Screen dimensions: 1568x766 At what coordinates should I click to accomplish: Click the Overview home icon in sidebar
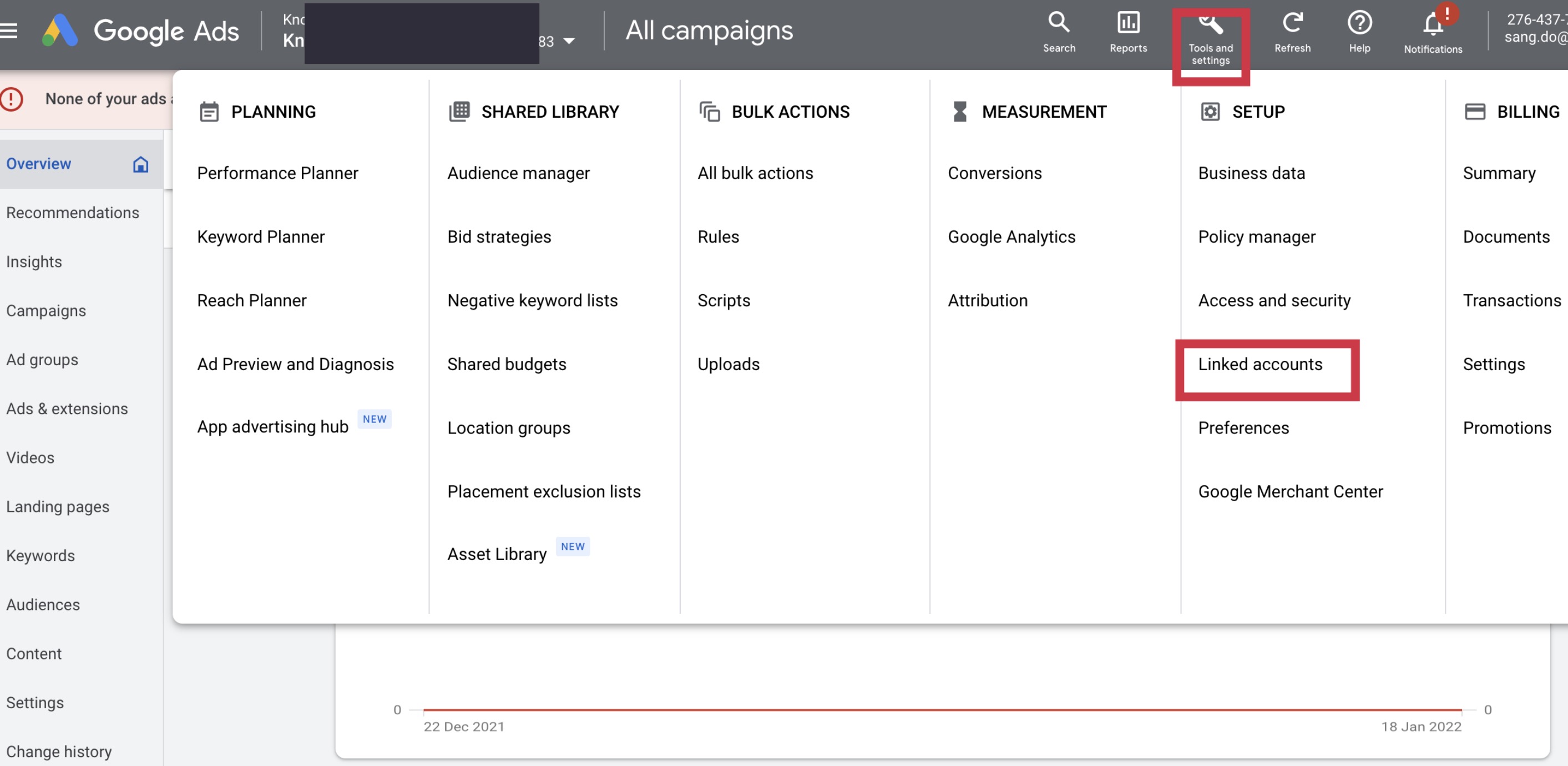[140, 164]
